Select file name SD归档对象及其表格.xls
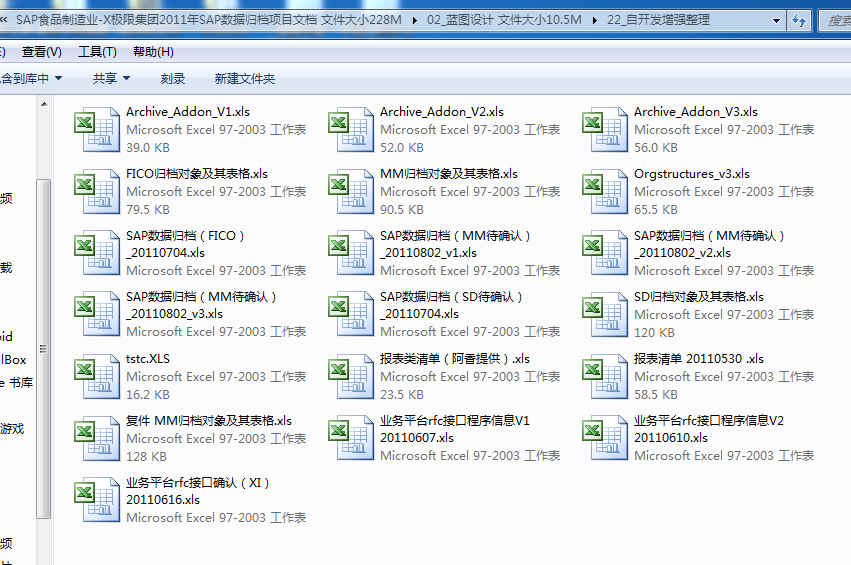 pos(699,297)
